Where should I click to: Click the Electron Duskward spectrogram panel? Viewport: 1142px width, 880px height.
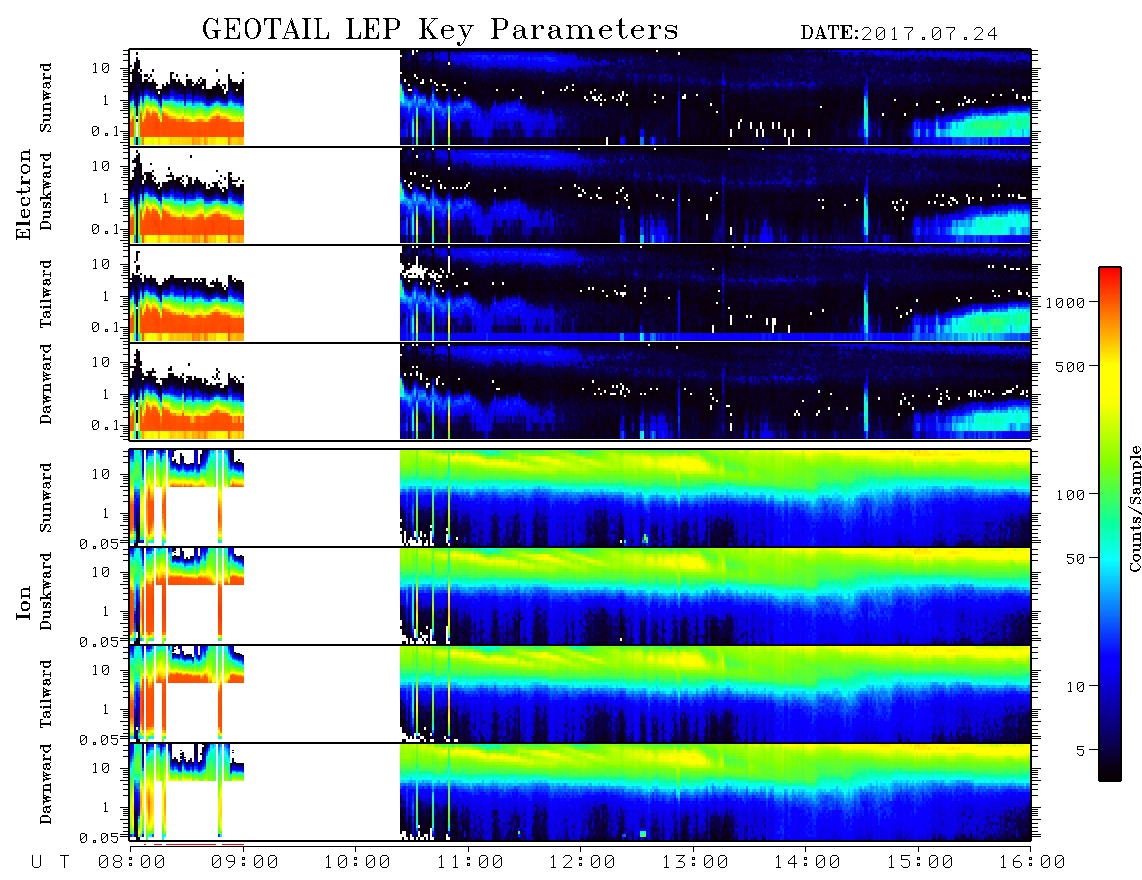pos(580,195)
